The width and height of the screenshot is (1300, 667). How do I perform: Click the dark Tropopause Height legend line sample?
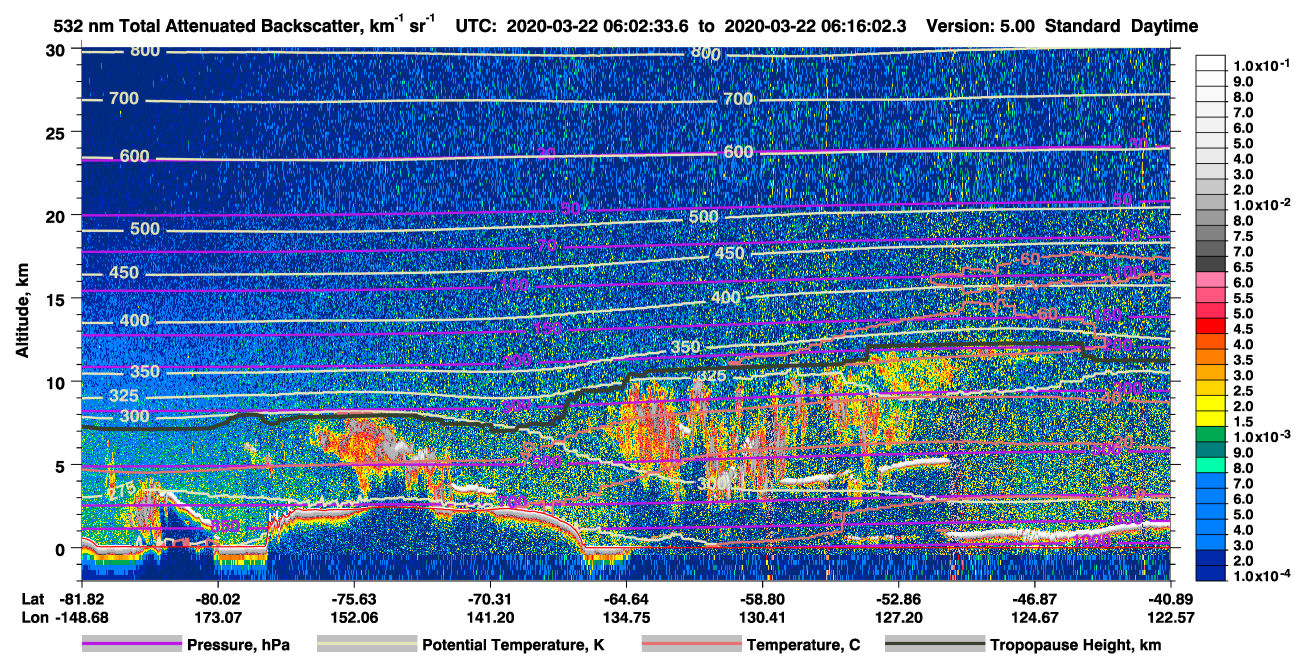935,645
